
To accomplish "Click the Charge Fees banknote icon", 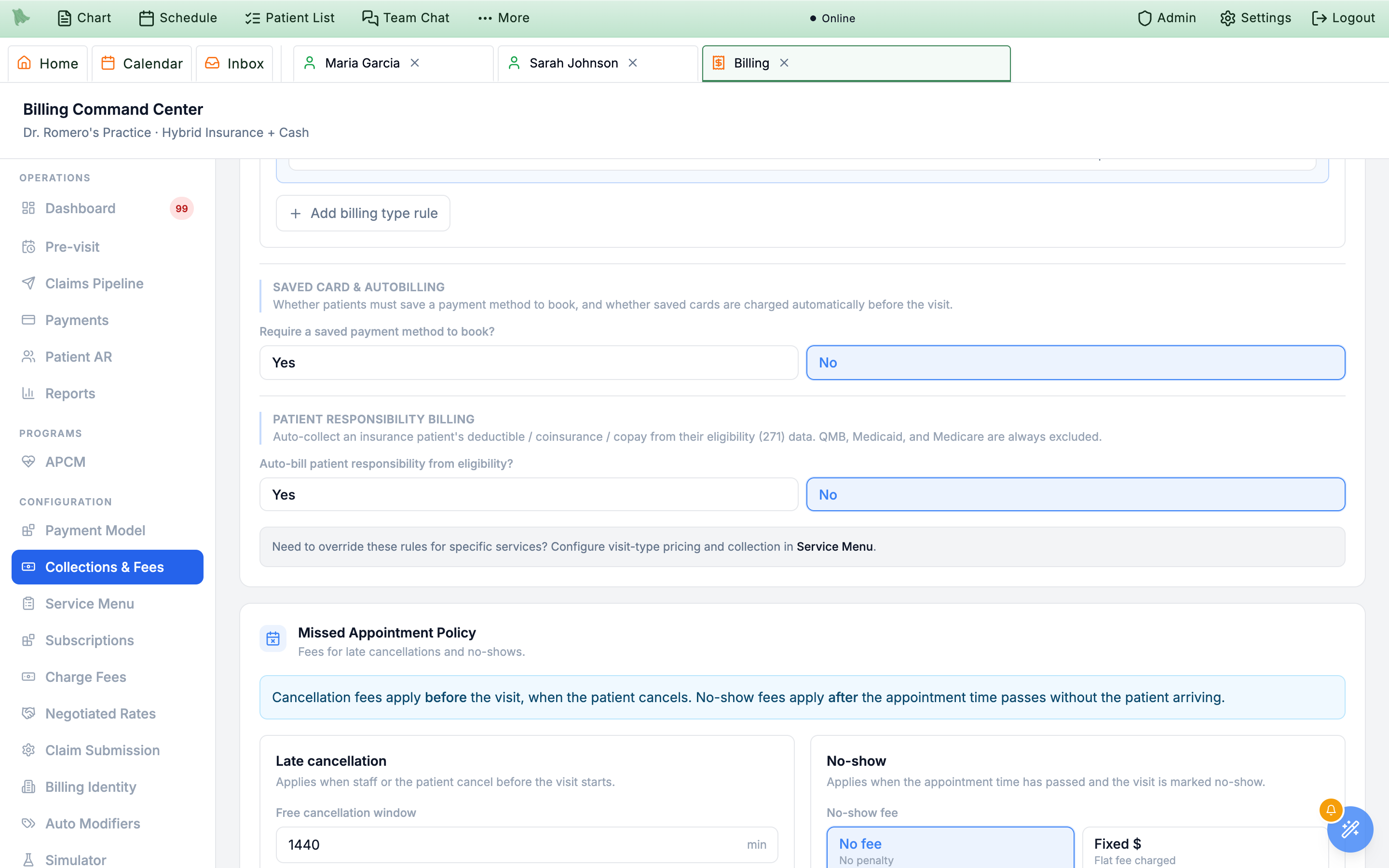I will pos(28,678).
